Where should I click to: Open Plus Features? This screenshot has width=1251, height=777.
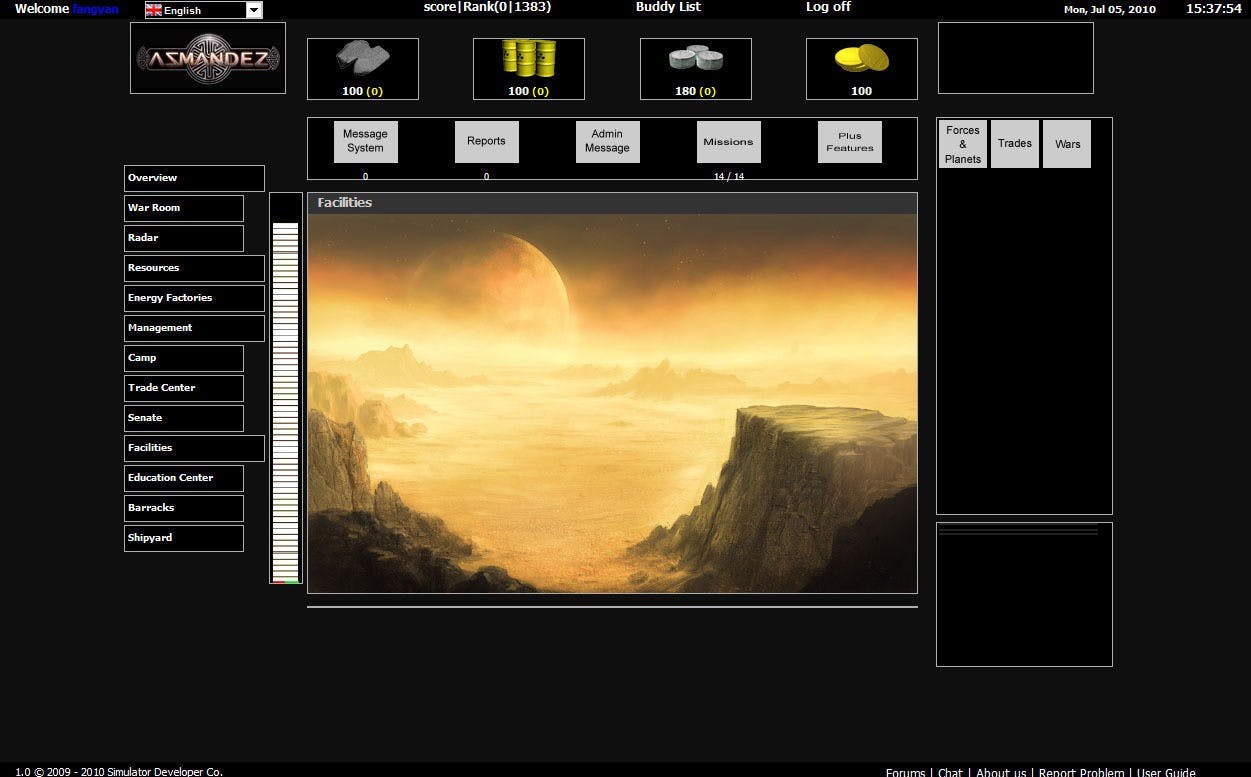(849, 141)
